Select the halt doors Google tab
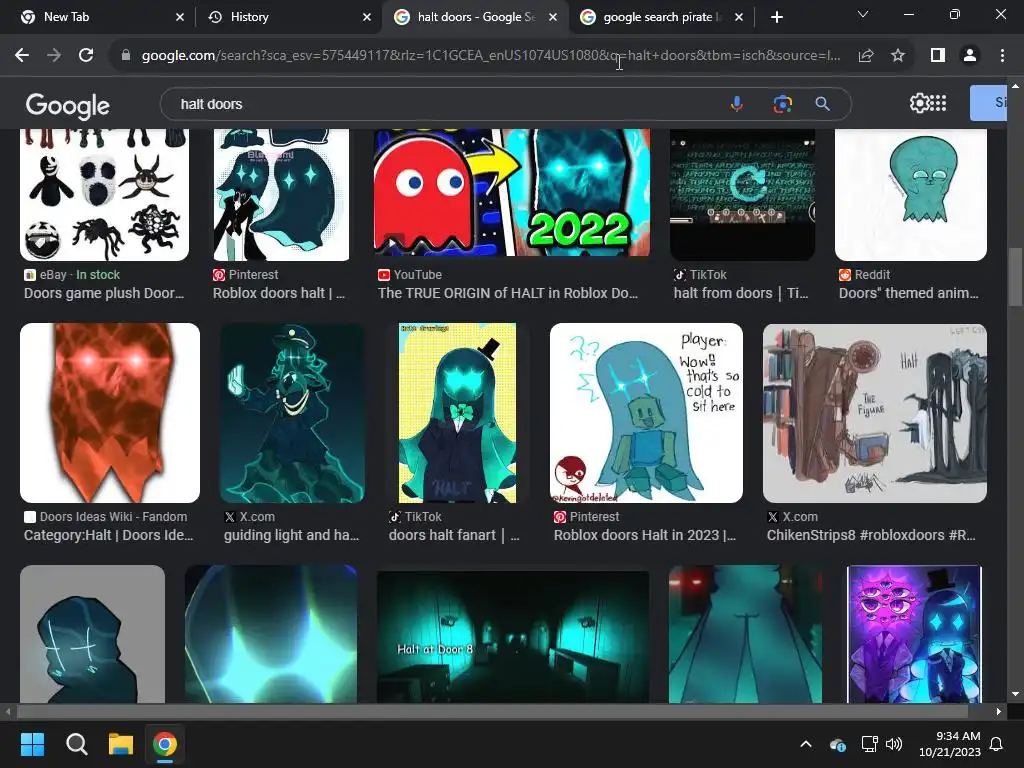The image size is (1024, 768). tap(475, 17)
